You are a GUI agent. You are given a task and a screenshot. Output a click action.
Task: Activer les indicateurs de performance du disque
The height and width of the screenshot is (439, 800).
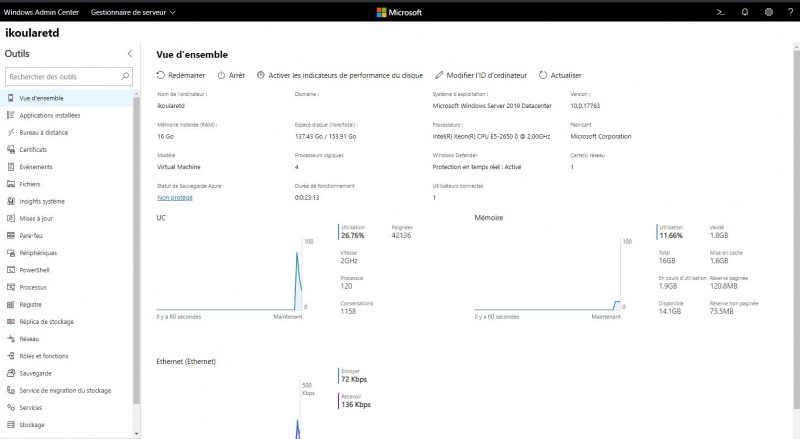[340, 75]
